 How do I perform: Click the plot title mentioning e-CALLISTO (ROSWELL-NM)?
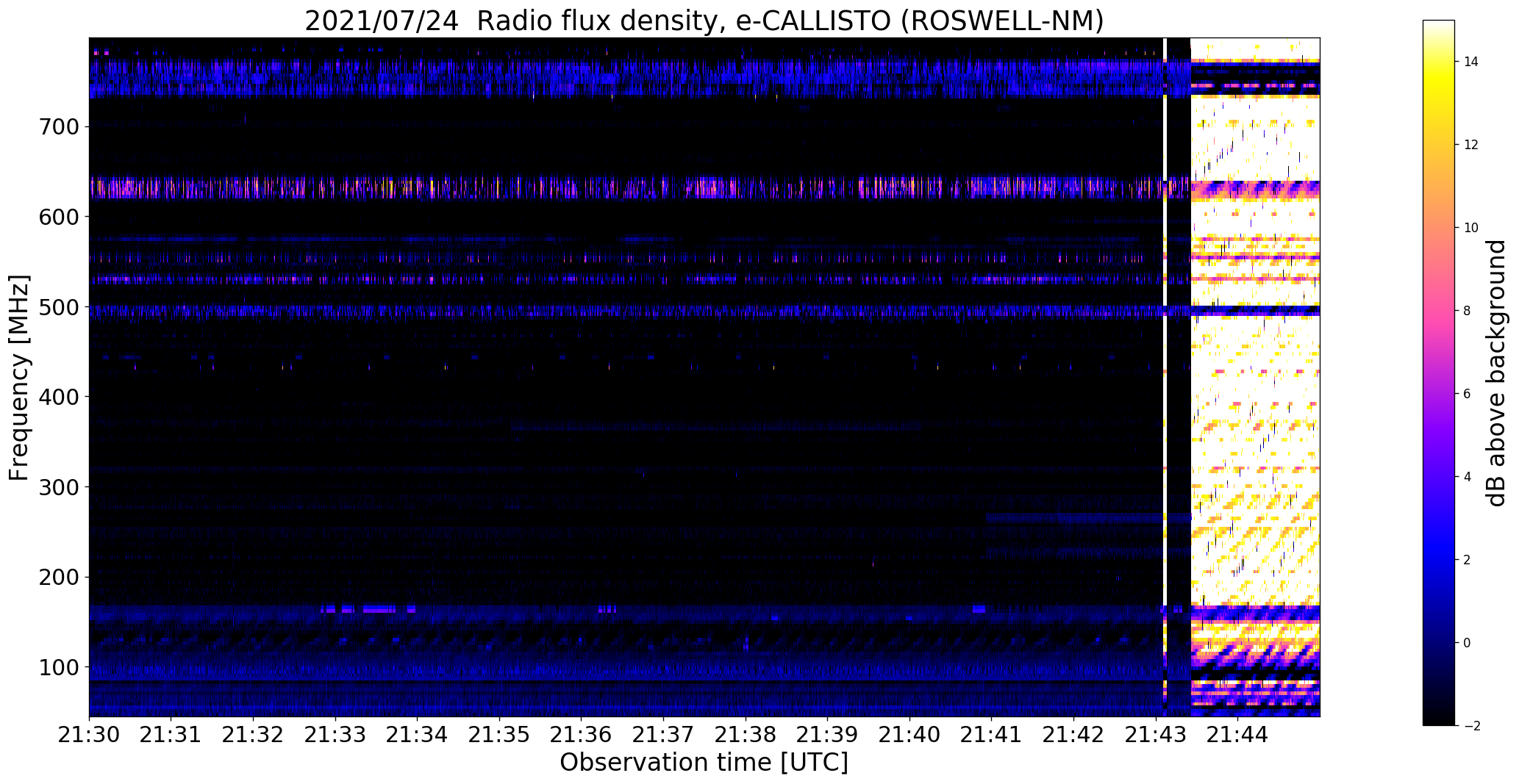point(704,21)
